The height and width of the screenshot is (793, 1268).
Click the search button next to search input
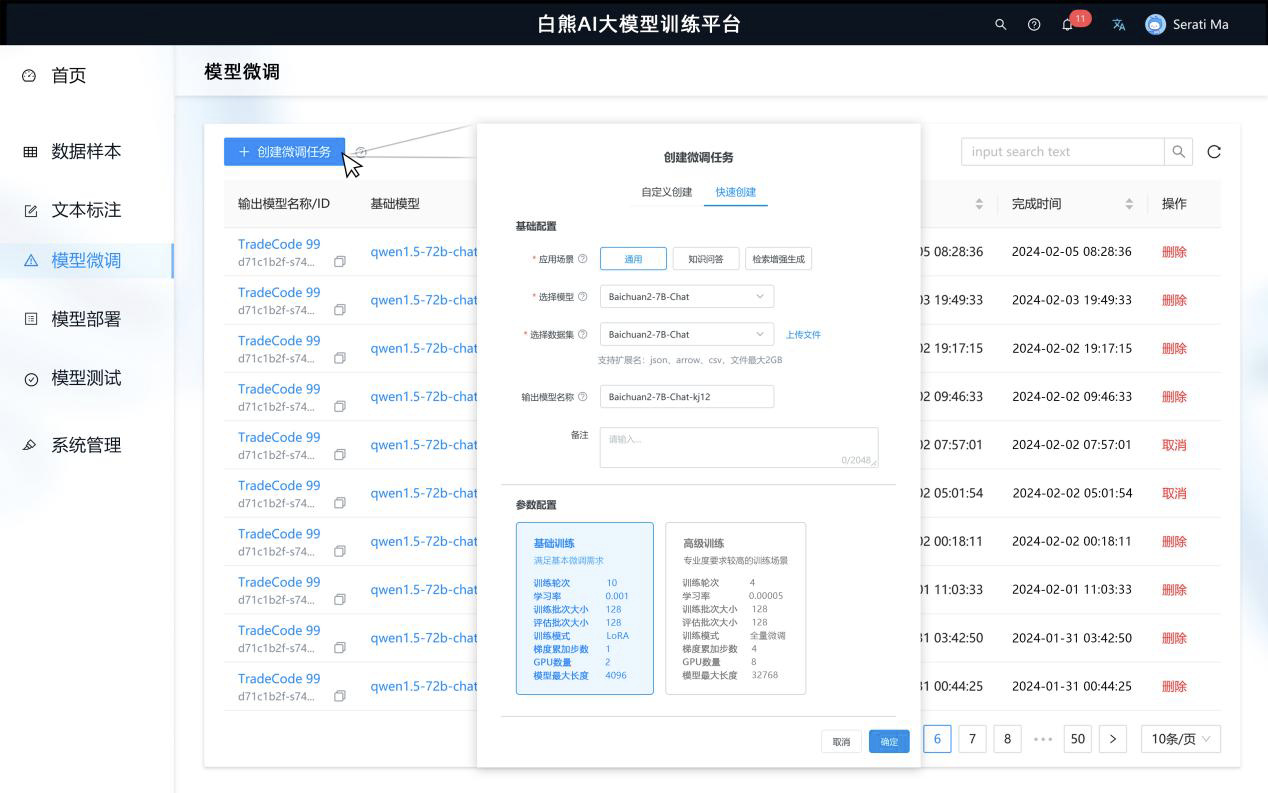pyautogui.click(x=1179, y=152)
